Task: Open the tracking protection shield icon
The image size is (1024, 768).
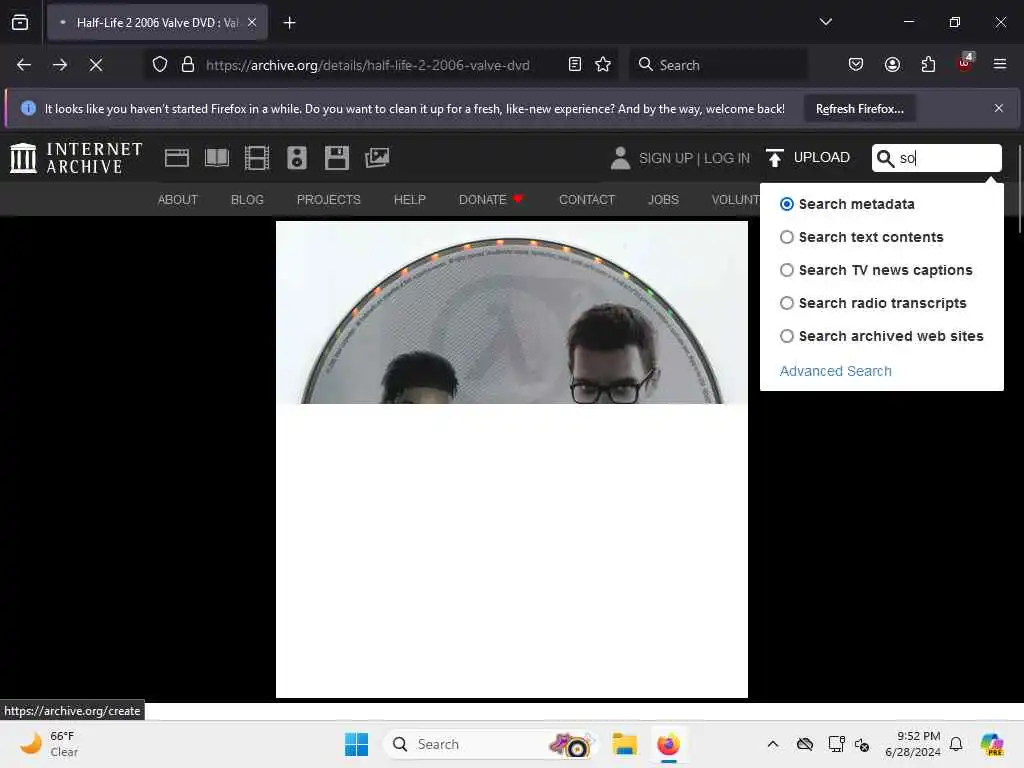Action: [x=160, y=65]
